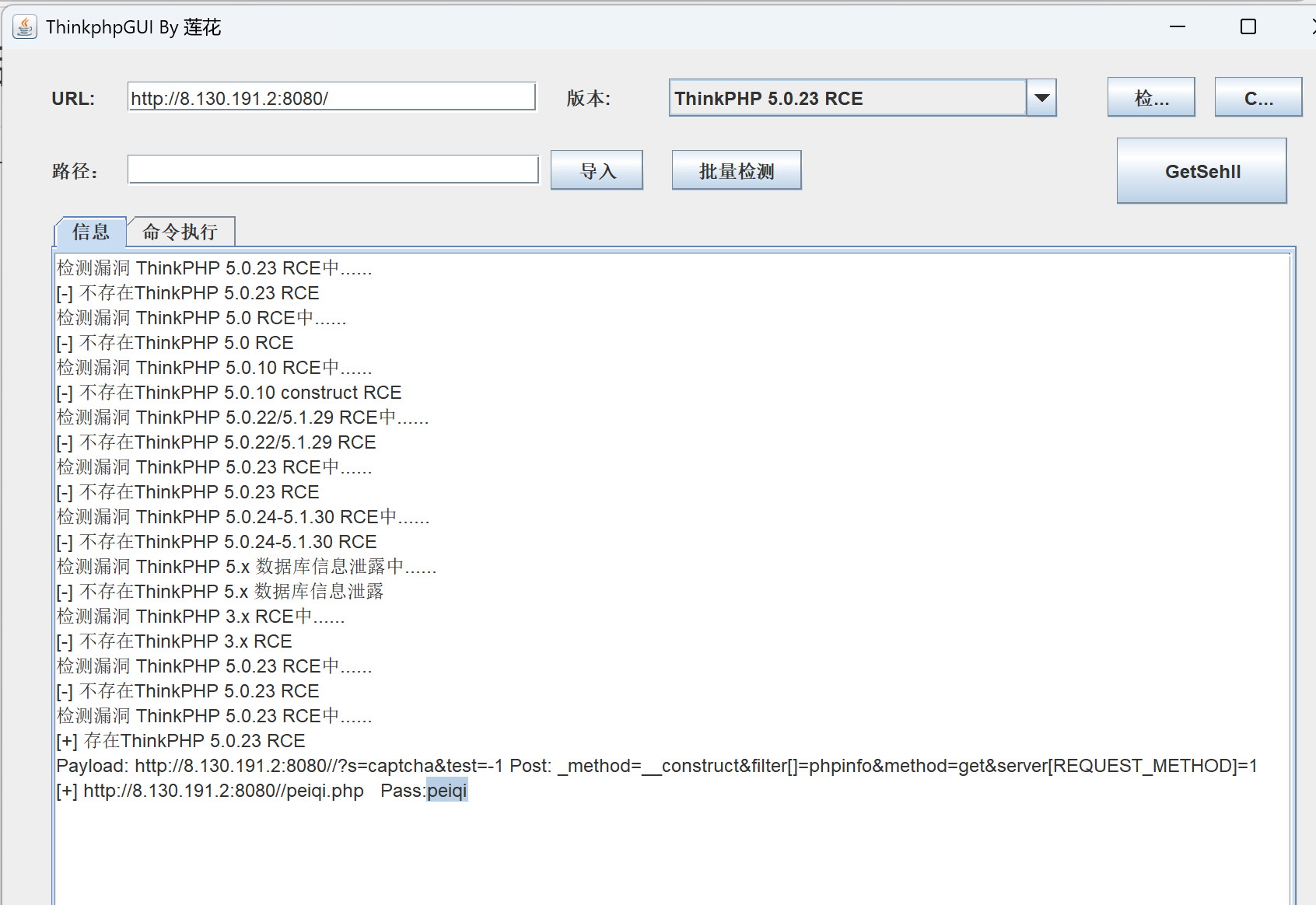Click the Payload line in the output
Image resolution: width=1316 pixels, height=905 pixels.
pyautogui.click(x=657, y=766)
